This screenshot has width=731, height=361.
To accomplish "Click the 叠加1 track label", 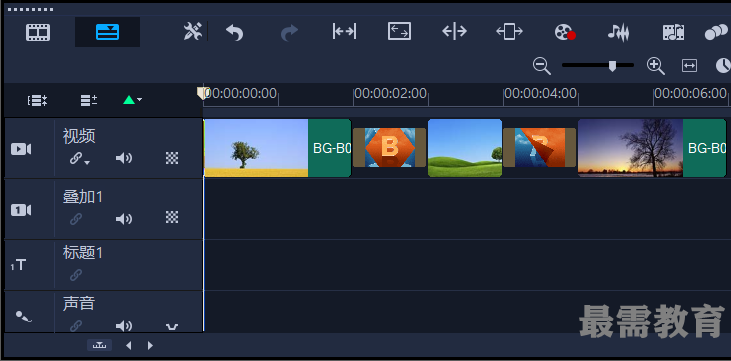I will tap(83, 197).
